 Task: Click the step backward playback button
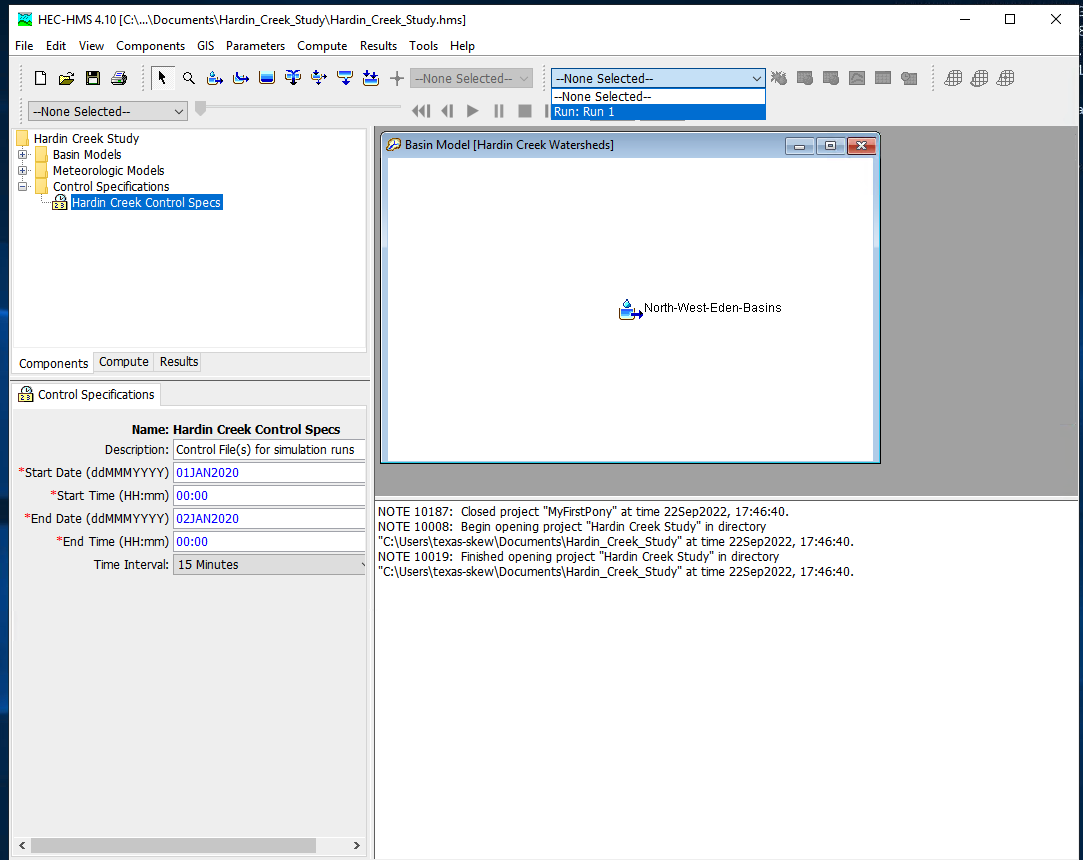tap(448, 111)
